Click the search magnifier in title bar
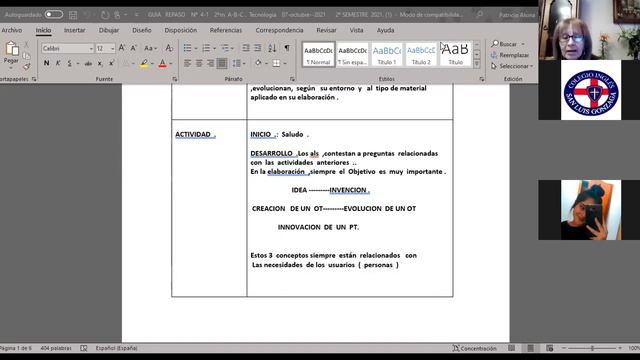640x360 pixels. click(480, 15)
